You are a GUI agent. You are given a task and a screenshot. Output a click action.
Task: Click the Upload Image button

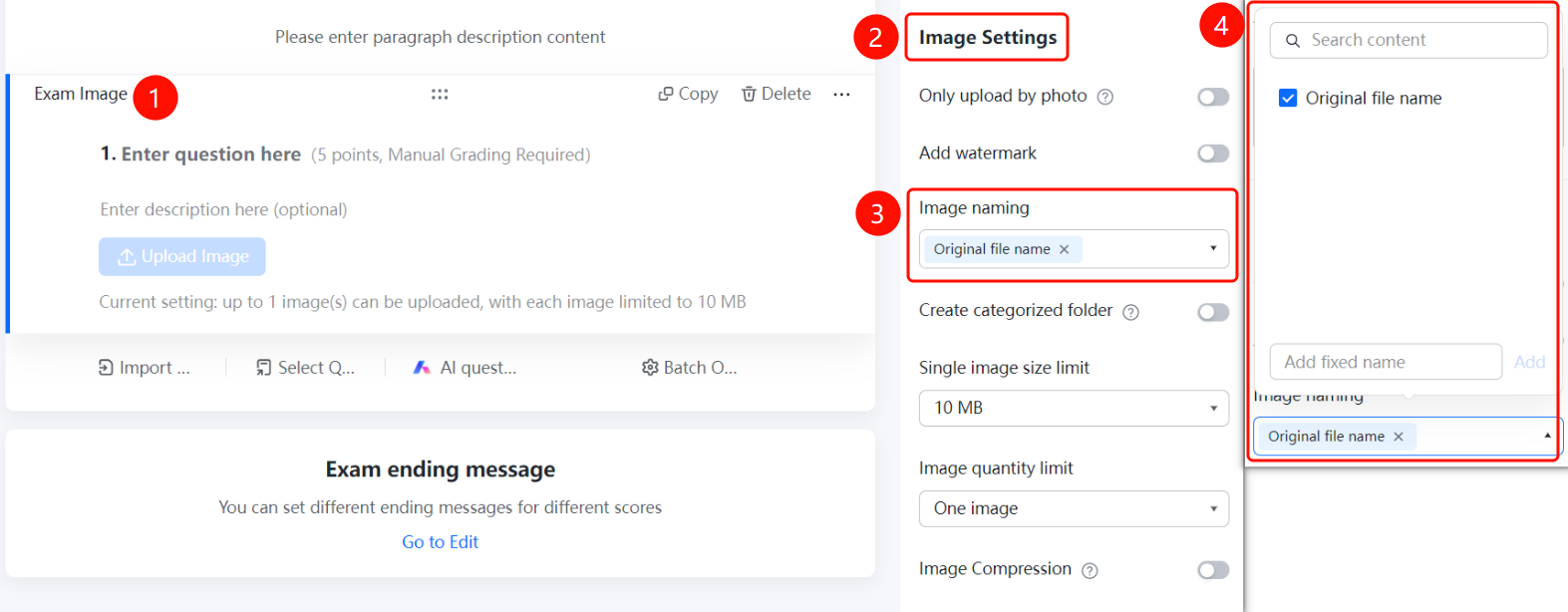click(x=182, y=256)
